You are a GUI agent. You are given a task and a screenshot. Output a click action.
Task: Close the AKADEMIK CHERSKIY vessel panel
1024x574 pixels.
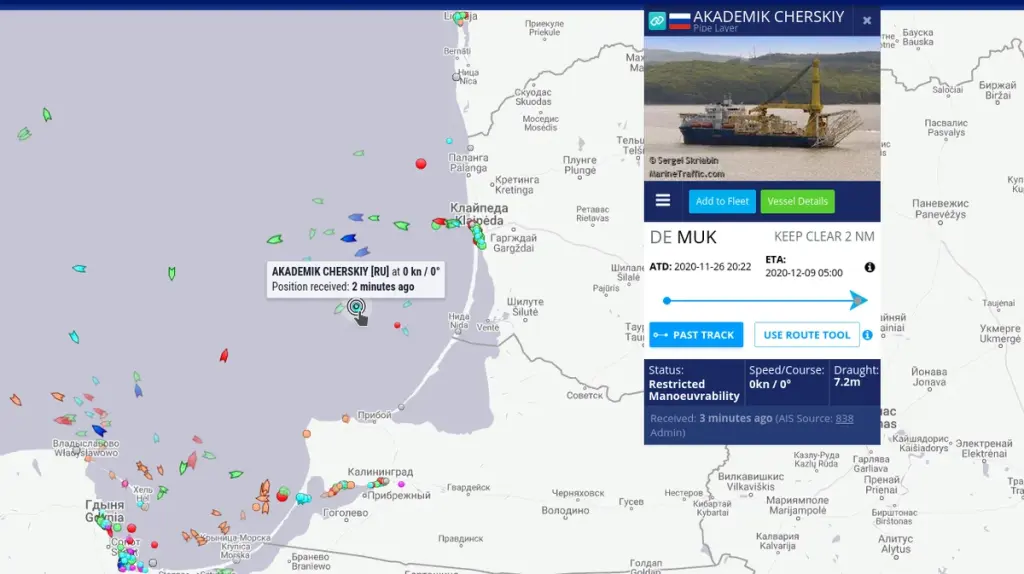tap(866, 20)
